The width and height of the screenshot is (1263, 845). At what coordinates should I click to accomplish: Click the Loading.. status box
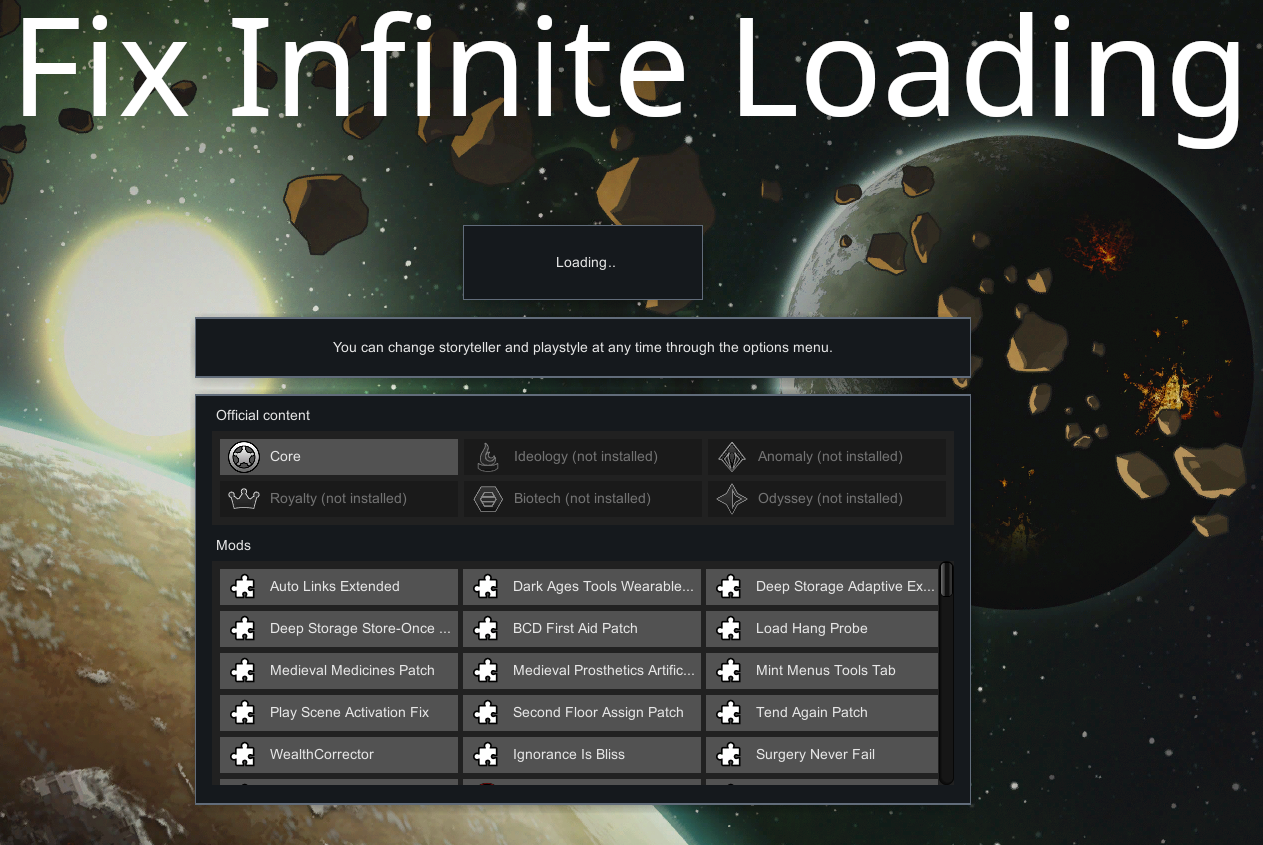click(x=583, y=262)
